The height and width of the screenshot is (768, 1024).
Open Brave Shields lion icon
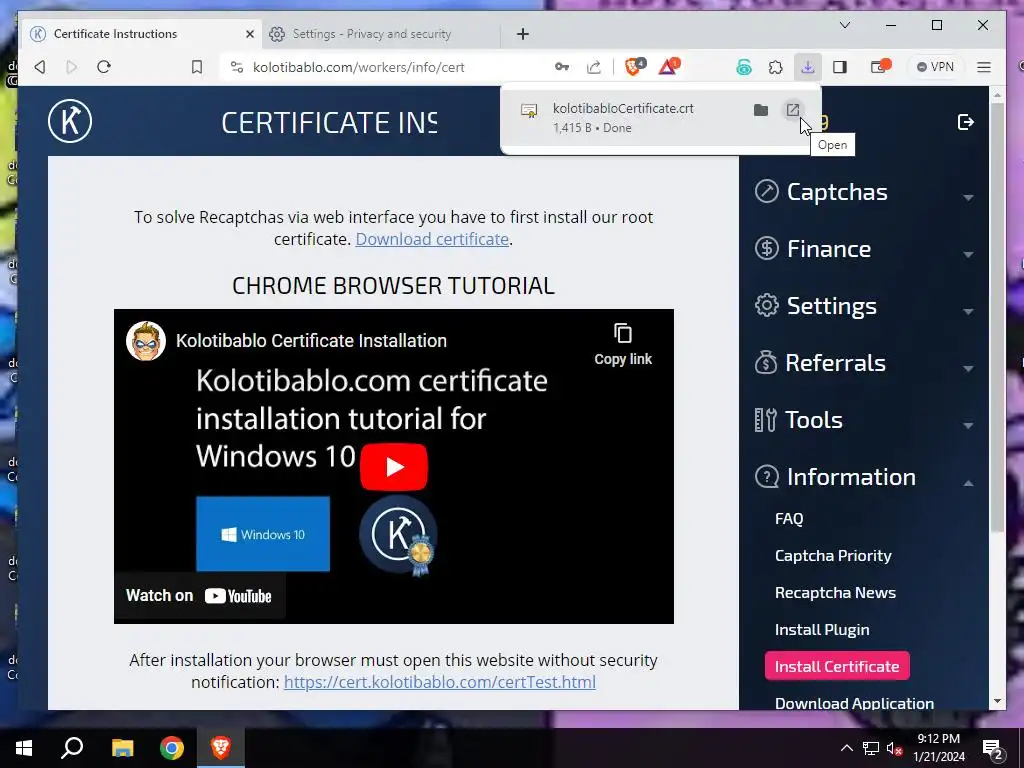[634, 66]
